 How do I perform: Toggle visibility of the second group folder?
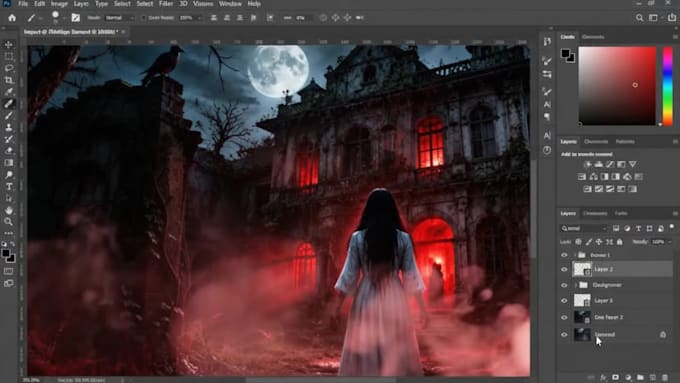pyautogui.click(x=564, y=285)
